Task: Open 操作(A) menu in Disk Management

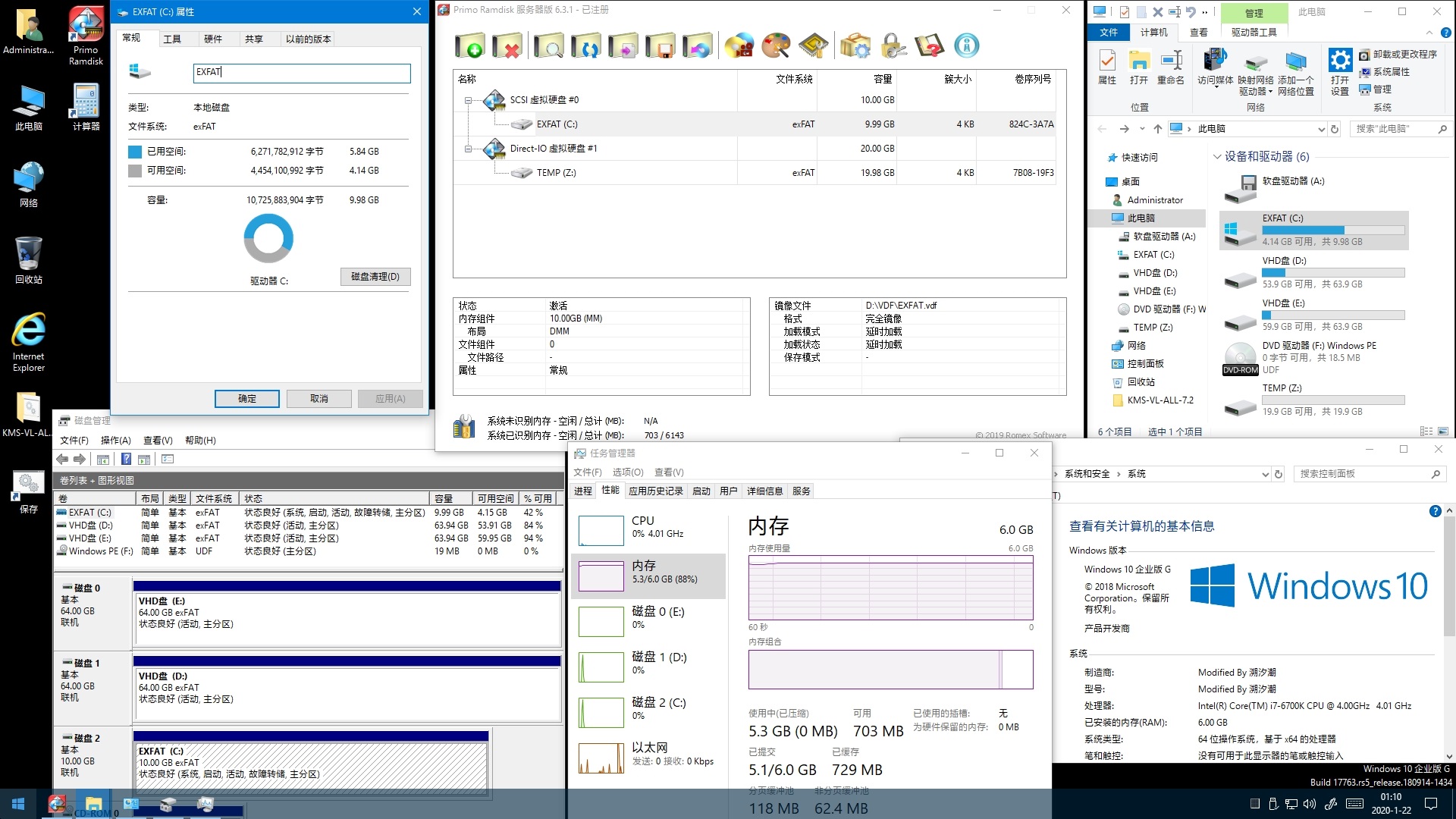Action: [x=116, y=441]
